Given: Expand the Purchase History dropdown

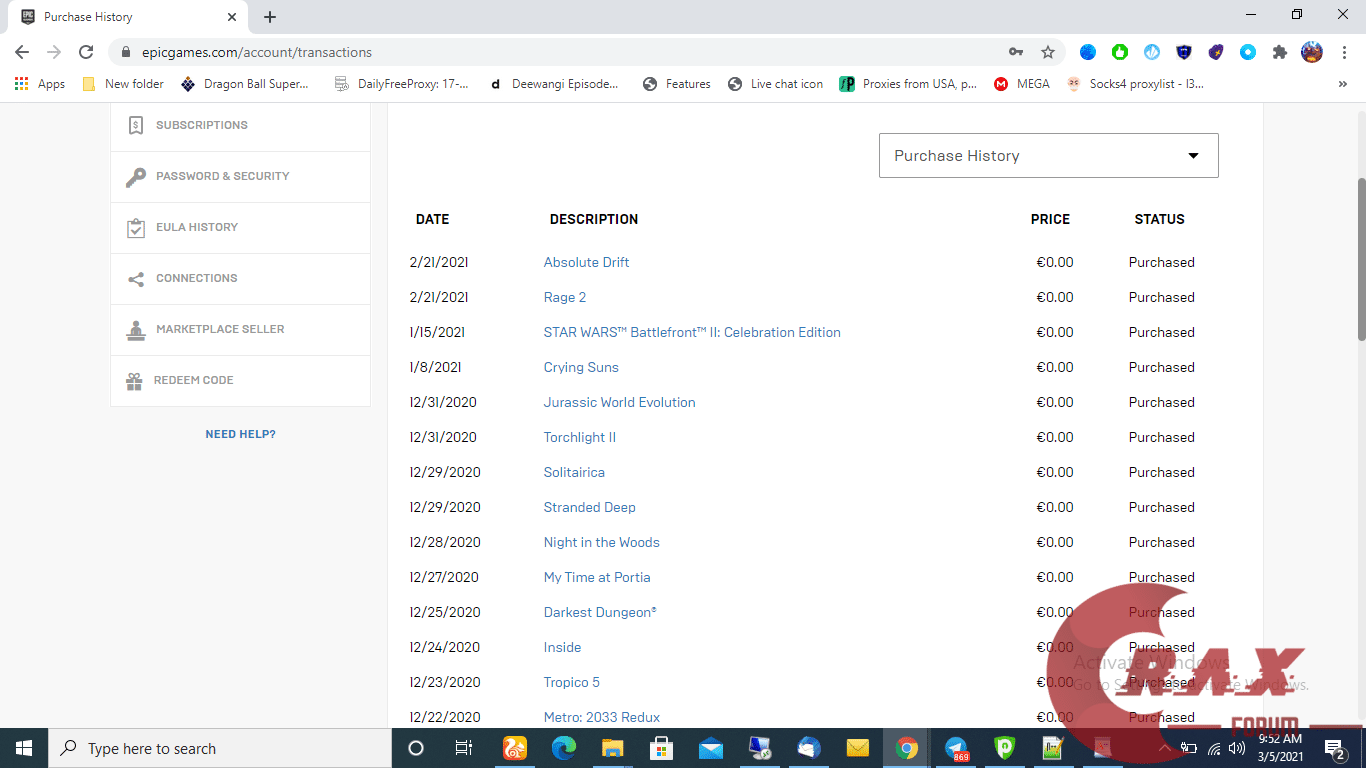Looking at the screenshot, I should coord(1049,156).
